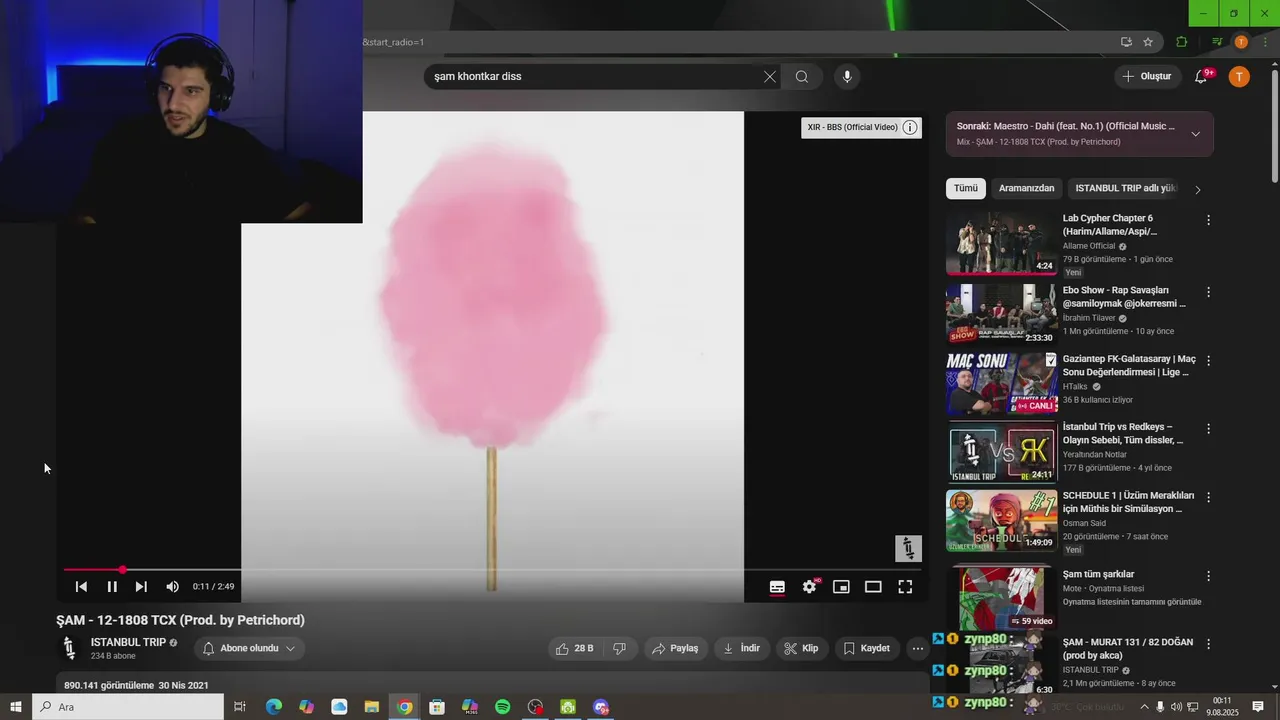Enter fullscreen mode
This screenshot has height=720, width=1280.
[905, 587]
